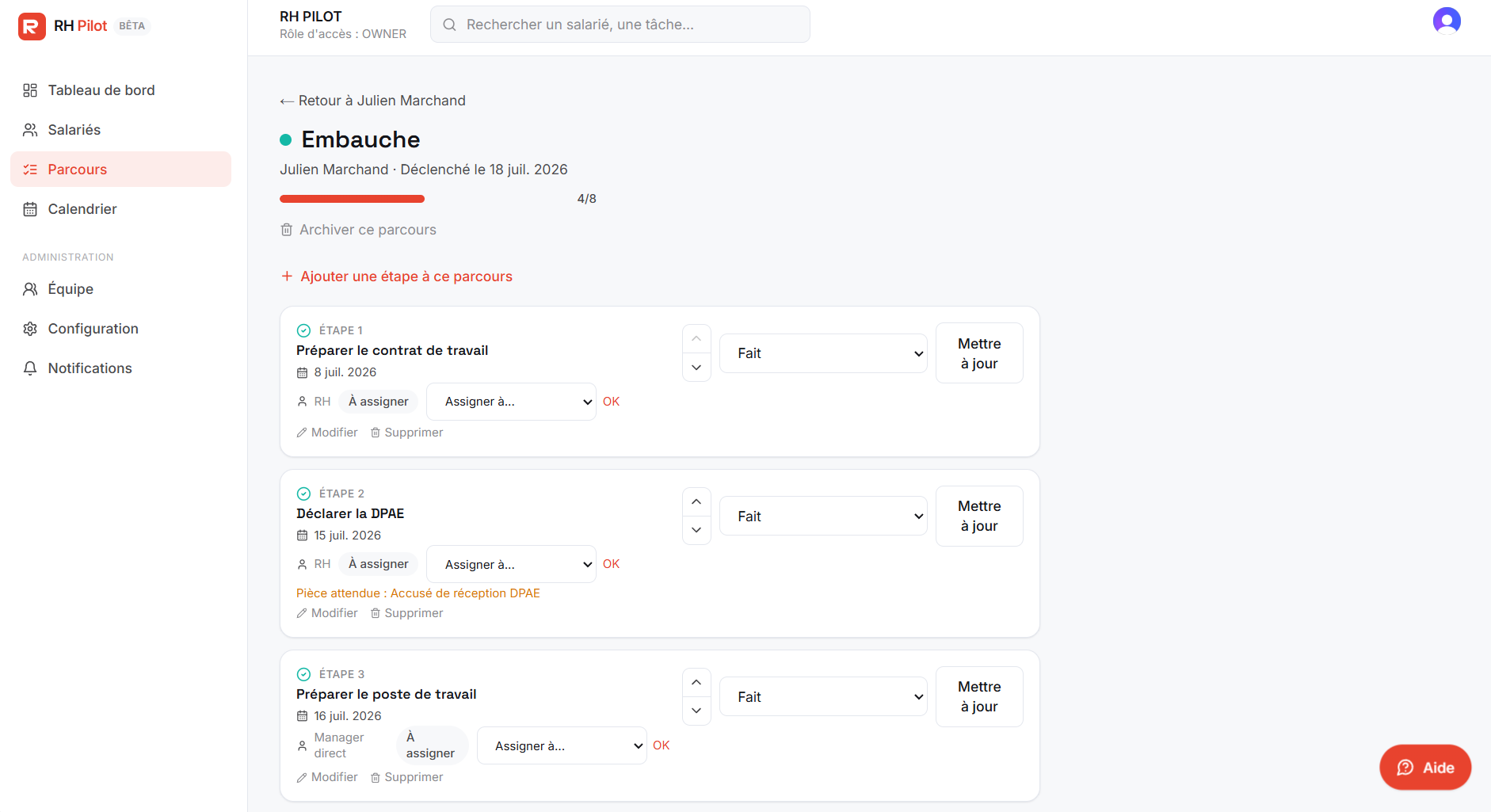Click the search magnifier icon
This screenshot has width=1491, height=812.
pyautogui.click(x=449, y=25)
